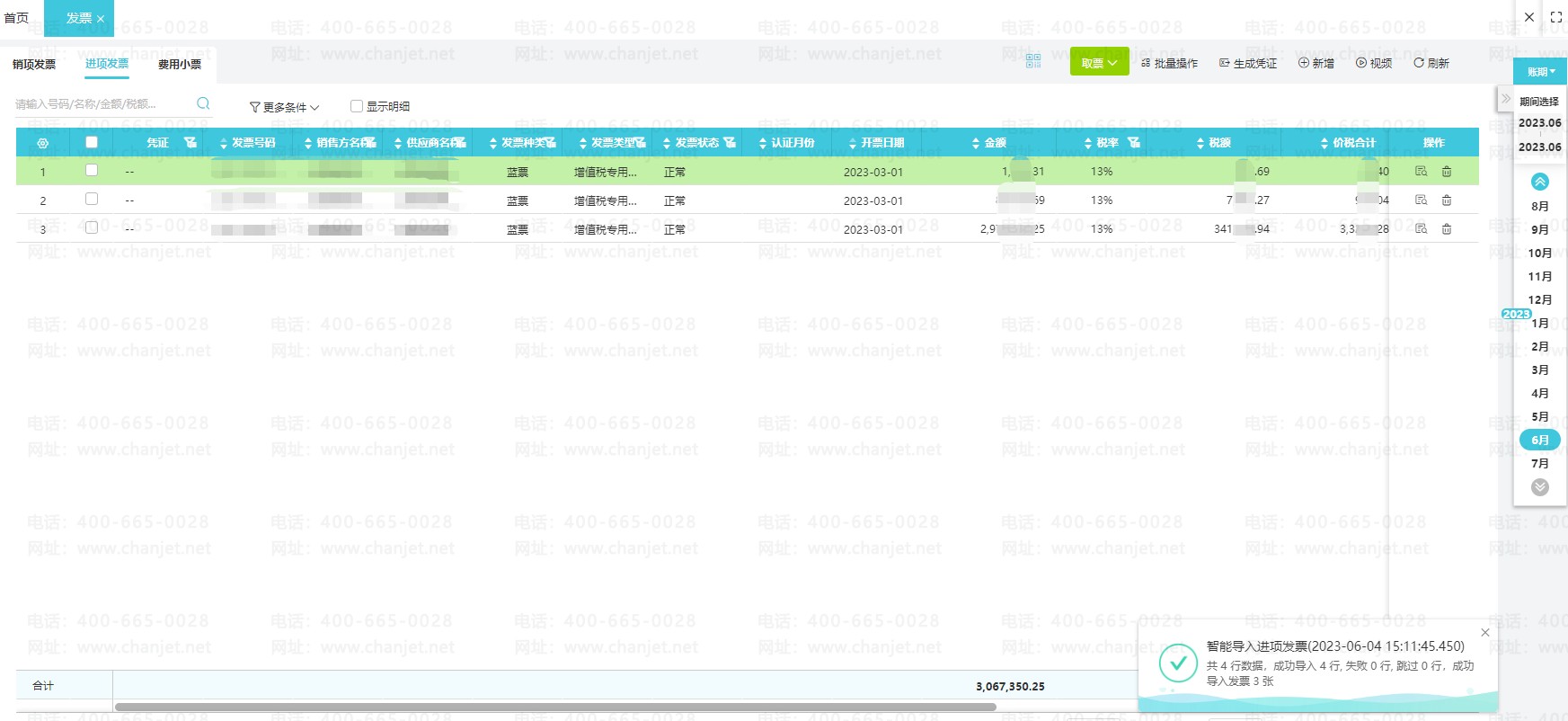View details icon for invoice row 3
Viewport: 1568px width, 721px height.
1421,228
